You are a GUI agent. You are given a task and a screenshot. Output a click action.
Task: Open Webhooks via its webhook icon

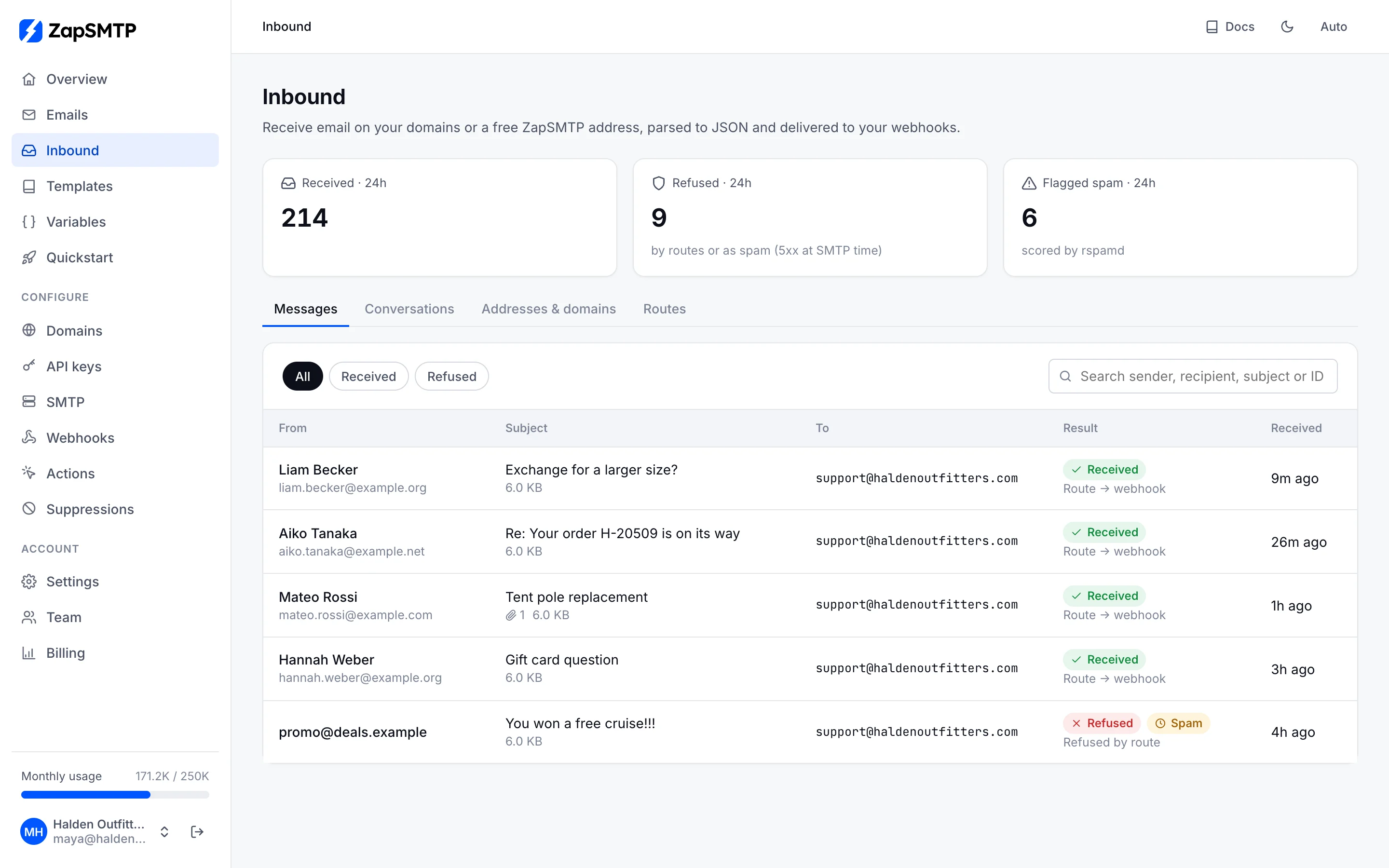click(x=29, y=437)
